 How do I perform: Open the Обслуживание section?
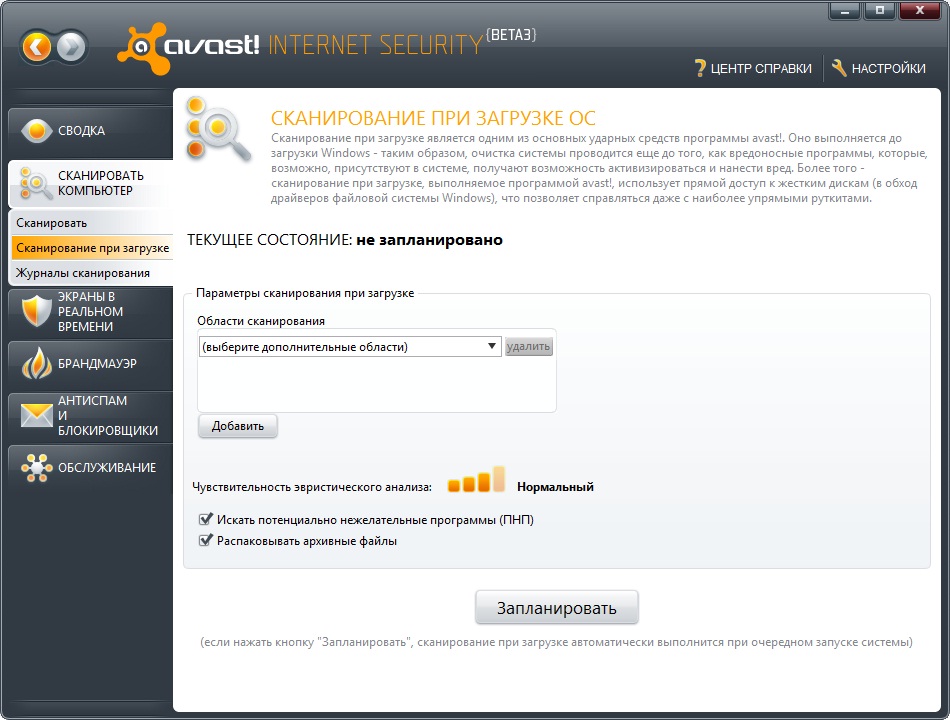click(91, 468)
